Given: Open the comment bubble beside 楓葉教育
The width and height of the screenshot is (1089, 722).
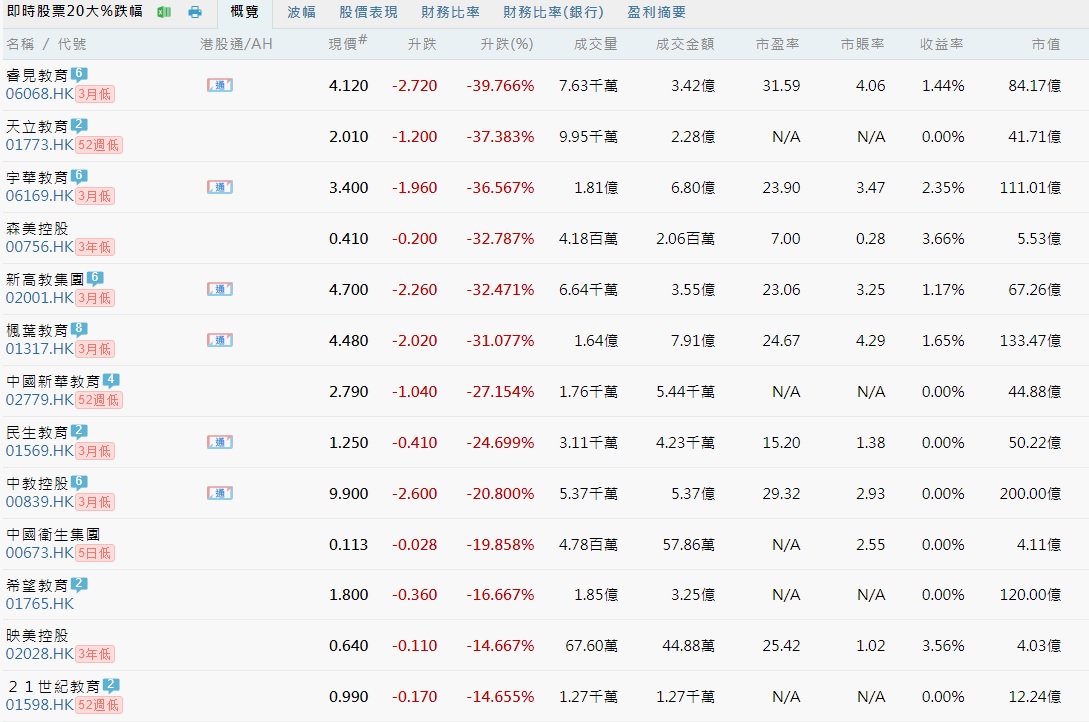Looking at the screenshot, I should coord(79,329).
